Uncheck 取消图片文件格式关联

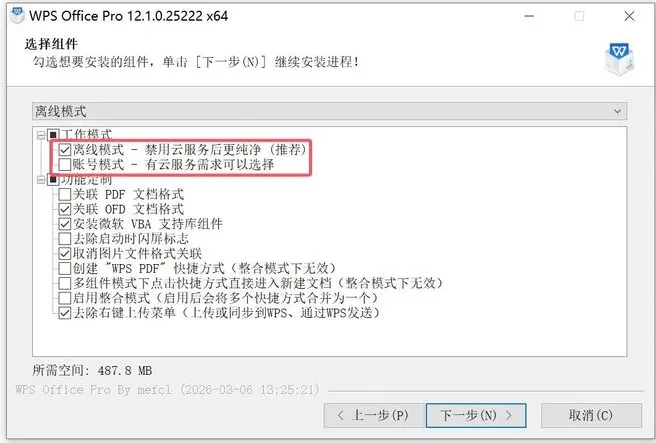pos(64,254)
